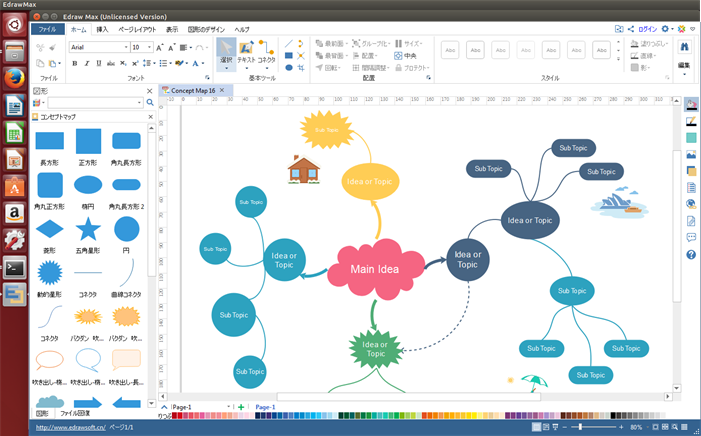Activate the コネクタ connector tool
Screen dimensions: 701x436
[266, 52]
